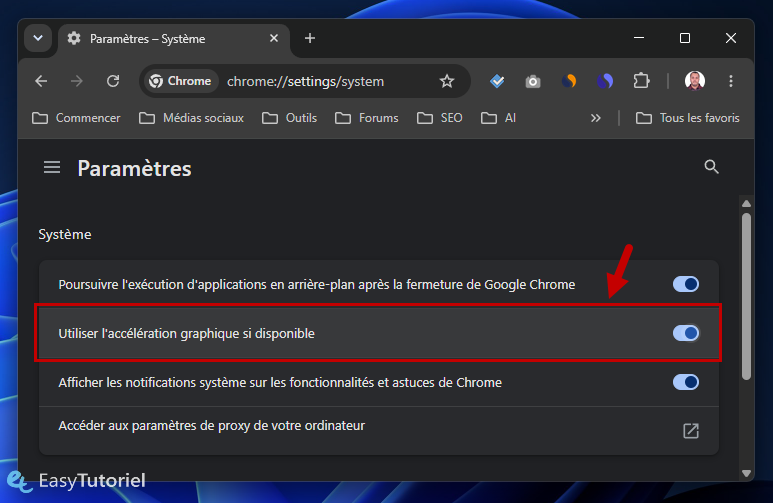Open the Commencer bookmarks folder

(x=76, y=118)
